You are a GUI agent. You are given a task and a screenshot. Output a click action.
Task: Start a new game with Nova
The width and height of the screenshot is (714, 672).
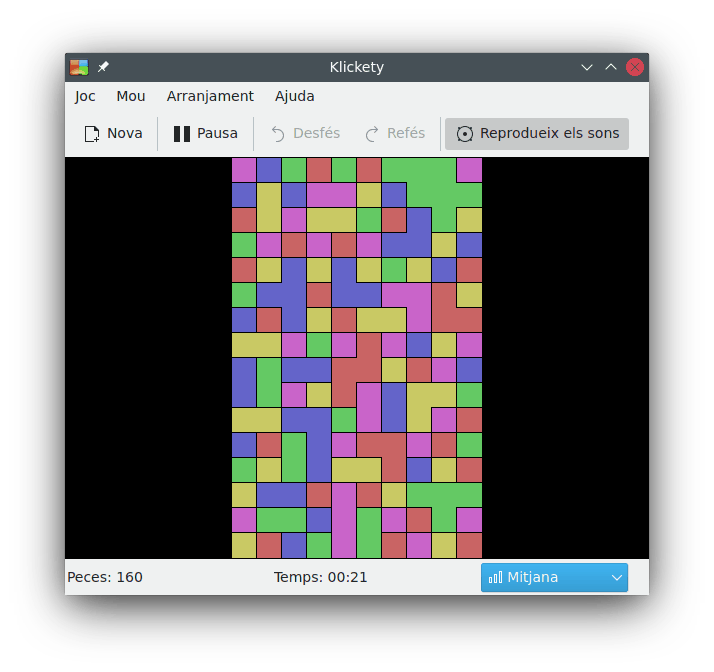coord(113,133)
